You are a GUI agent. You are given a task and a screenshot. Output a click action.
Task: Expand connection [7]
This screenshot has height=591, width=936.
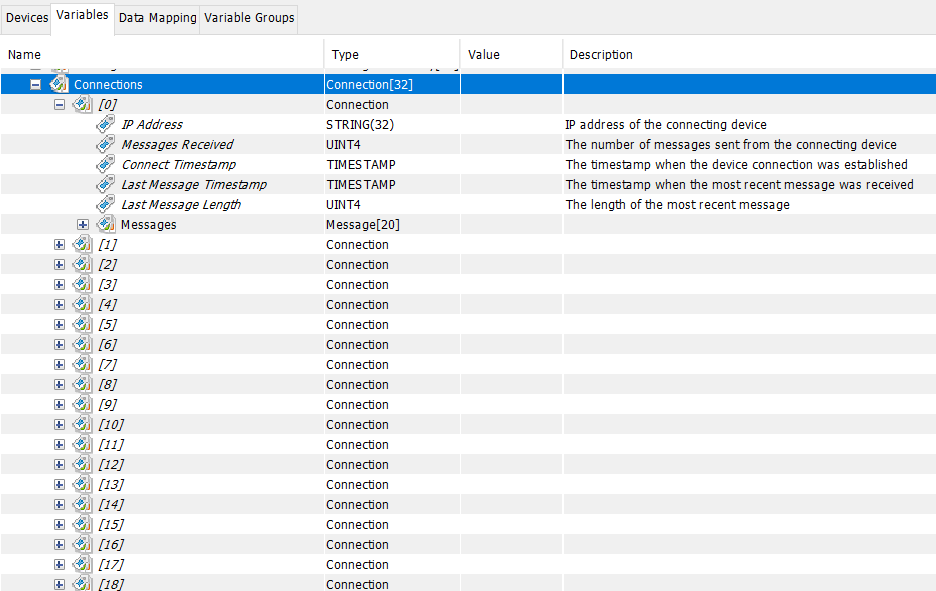59,364
